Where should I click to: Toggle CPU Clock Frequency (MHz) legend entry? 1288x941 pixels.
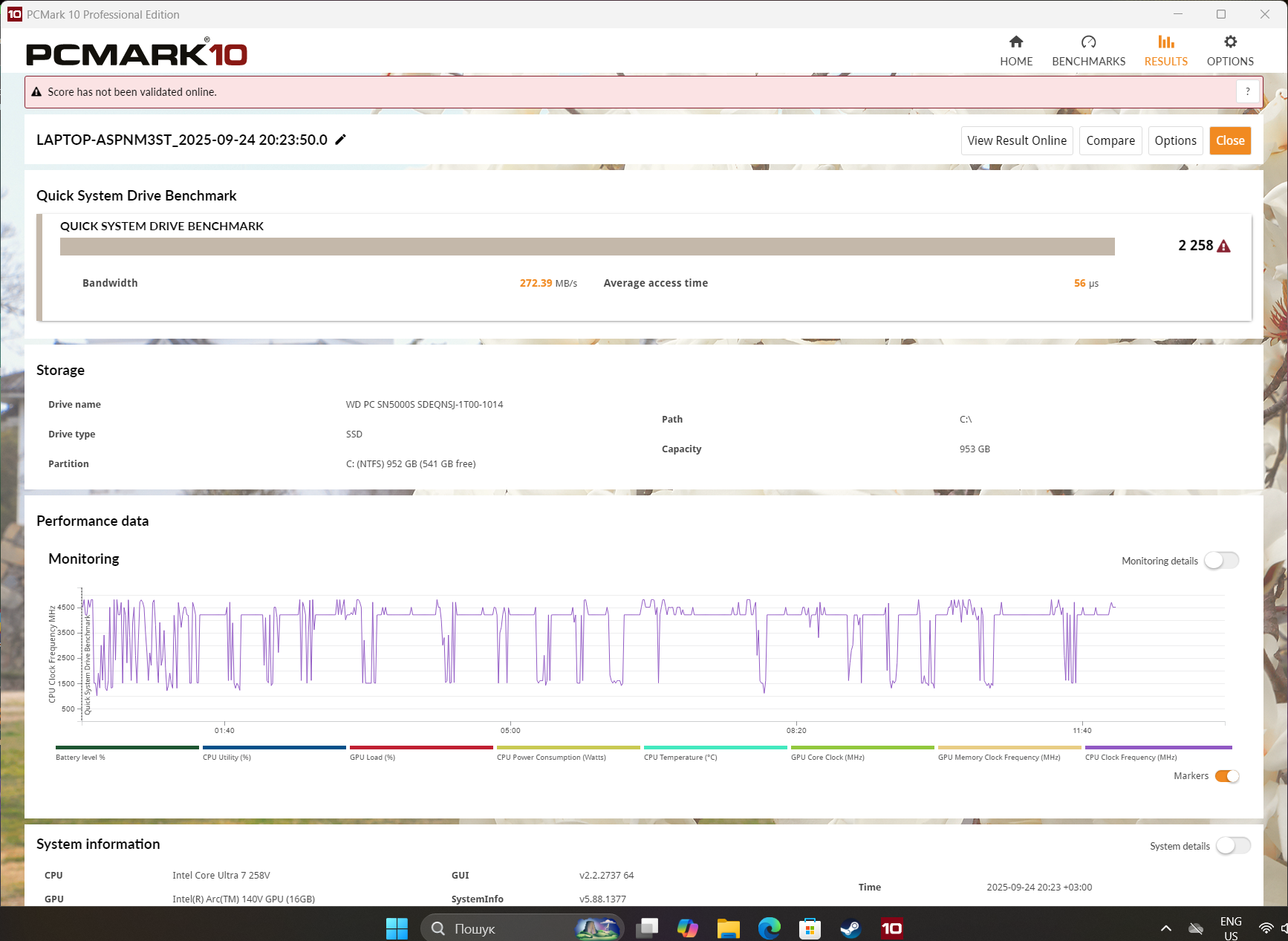1158,753
